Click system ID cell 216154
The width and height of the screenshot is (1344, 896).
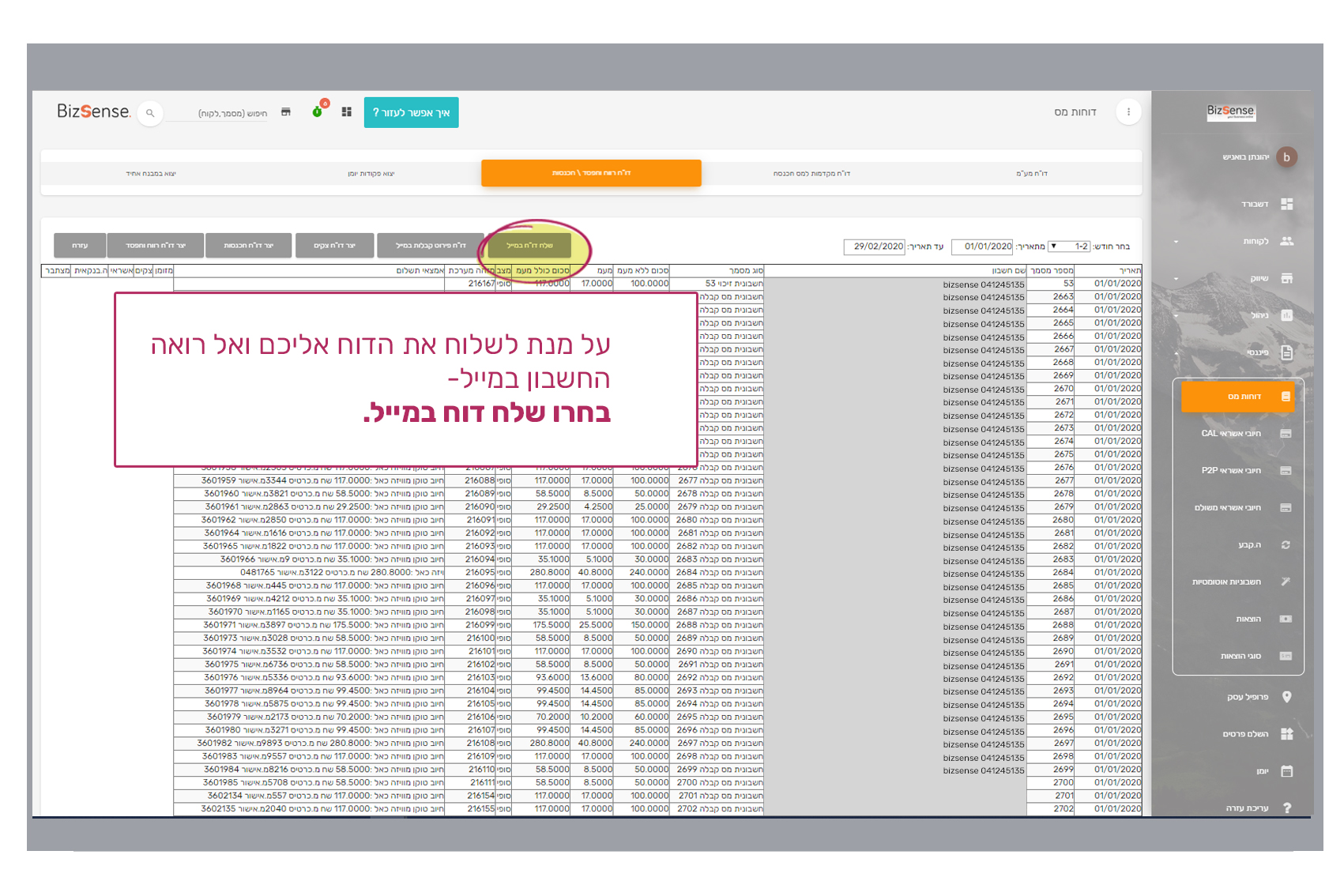470,796
